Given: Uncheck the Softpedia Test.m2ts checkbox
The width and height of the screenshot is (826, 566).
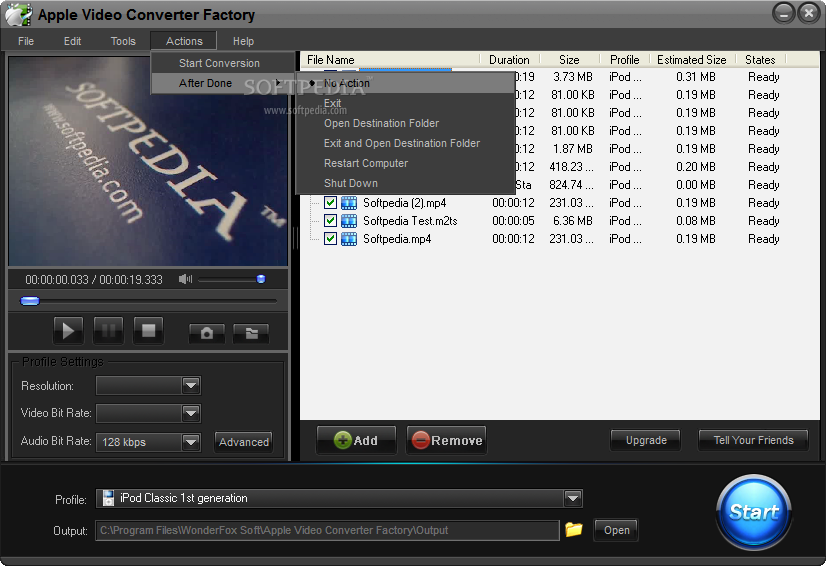Looking at the screenshot, I should pos(330,221).
